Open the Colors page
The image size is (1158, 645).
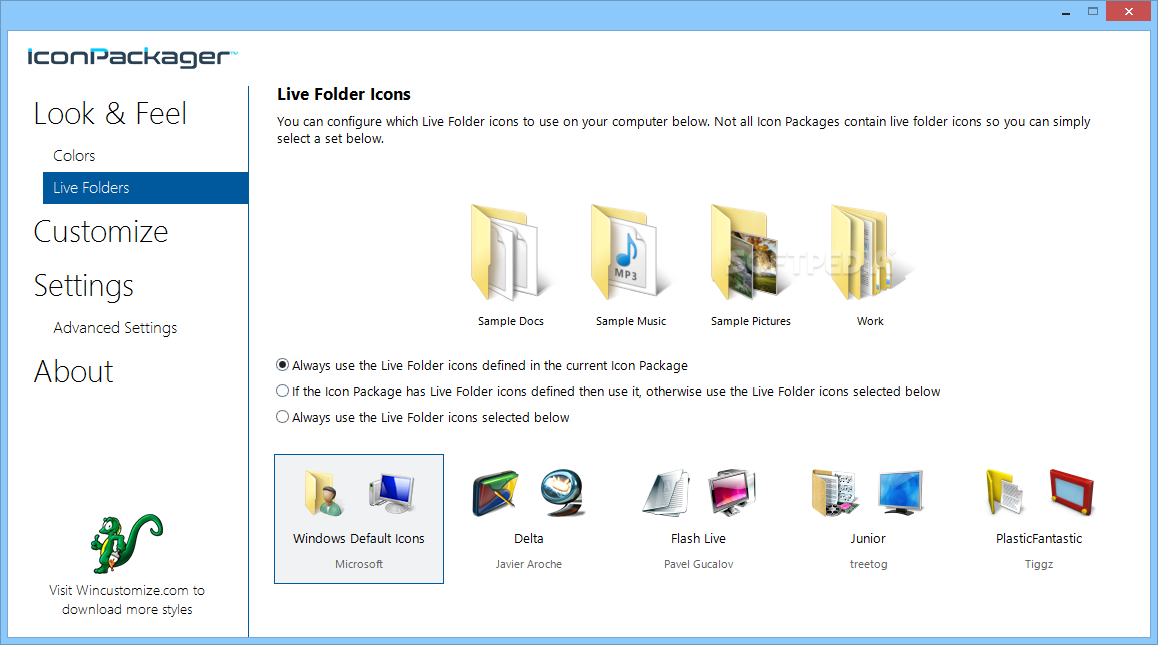pyautogui.click(x=74, y=156)
